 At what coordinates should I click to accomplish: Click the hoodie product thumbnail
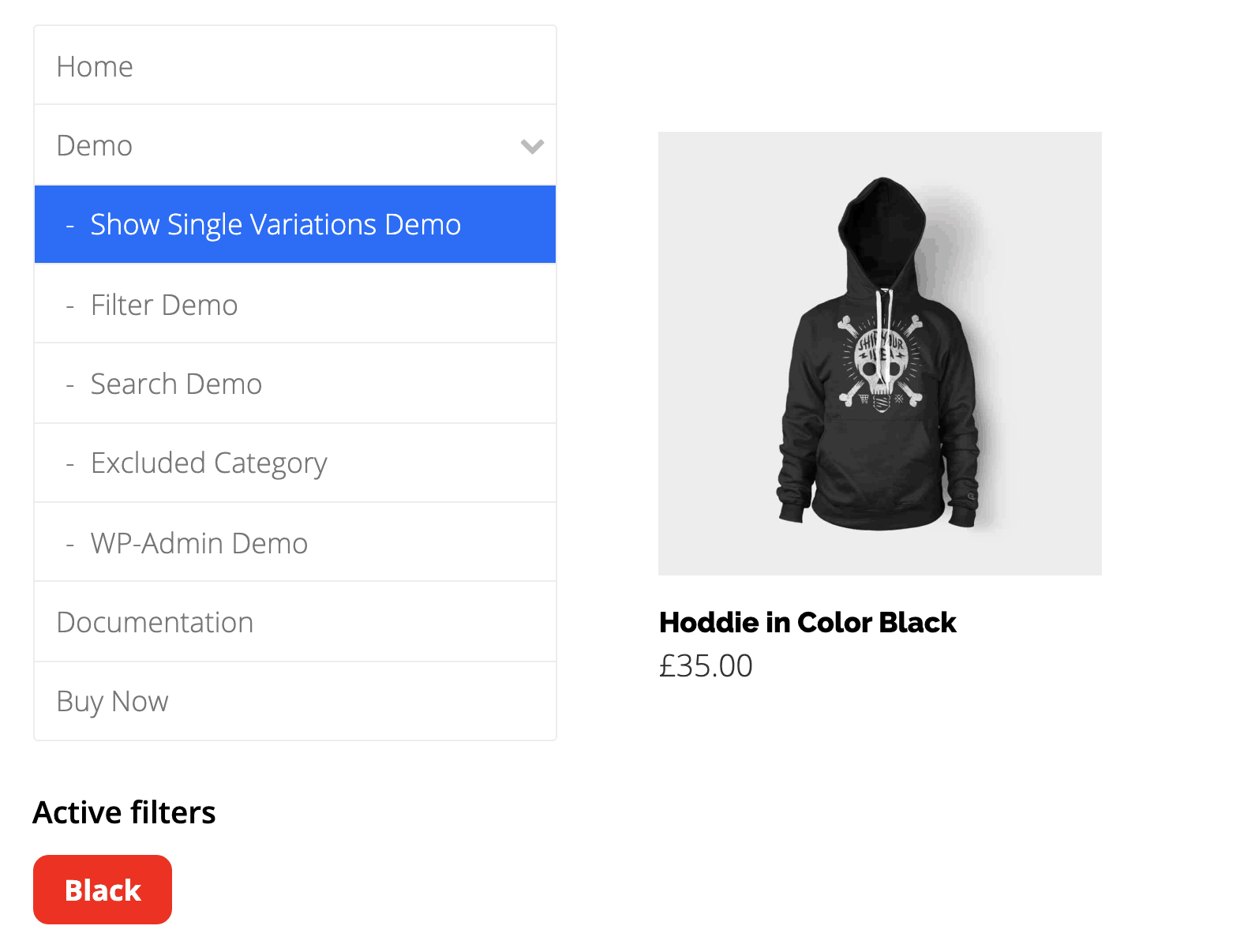[x=880, y=353]
